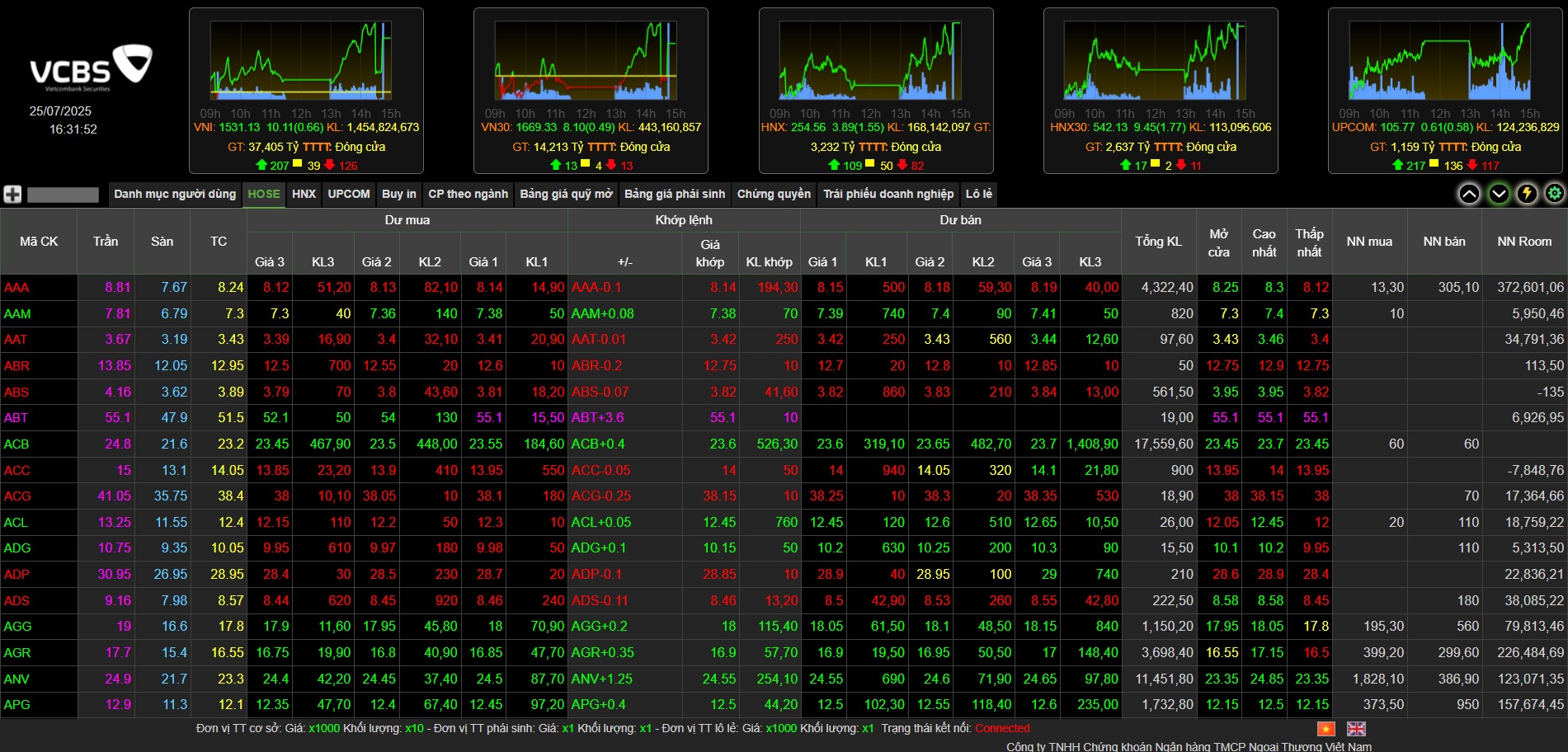Select stock code ANV
Viewport: 1568px width, 752px height.
(16, 679)
